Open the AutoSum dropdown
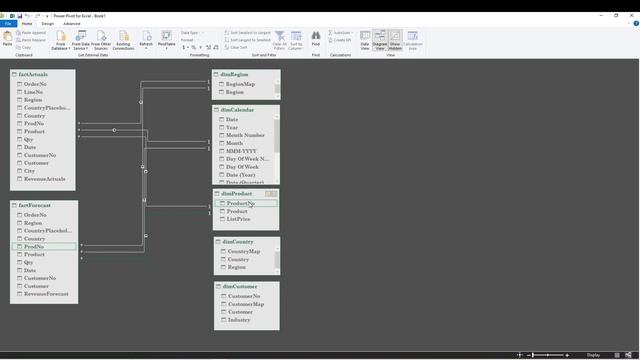640x360 pixels. pos(341,33)
